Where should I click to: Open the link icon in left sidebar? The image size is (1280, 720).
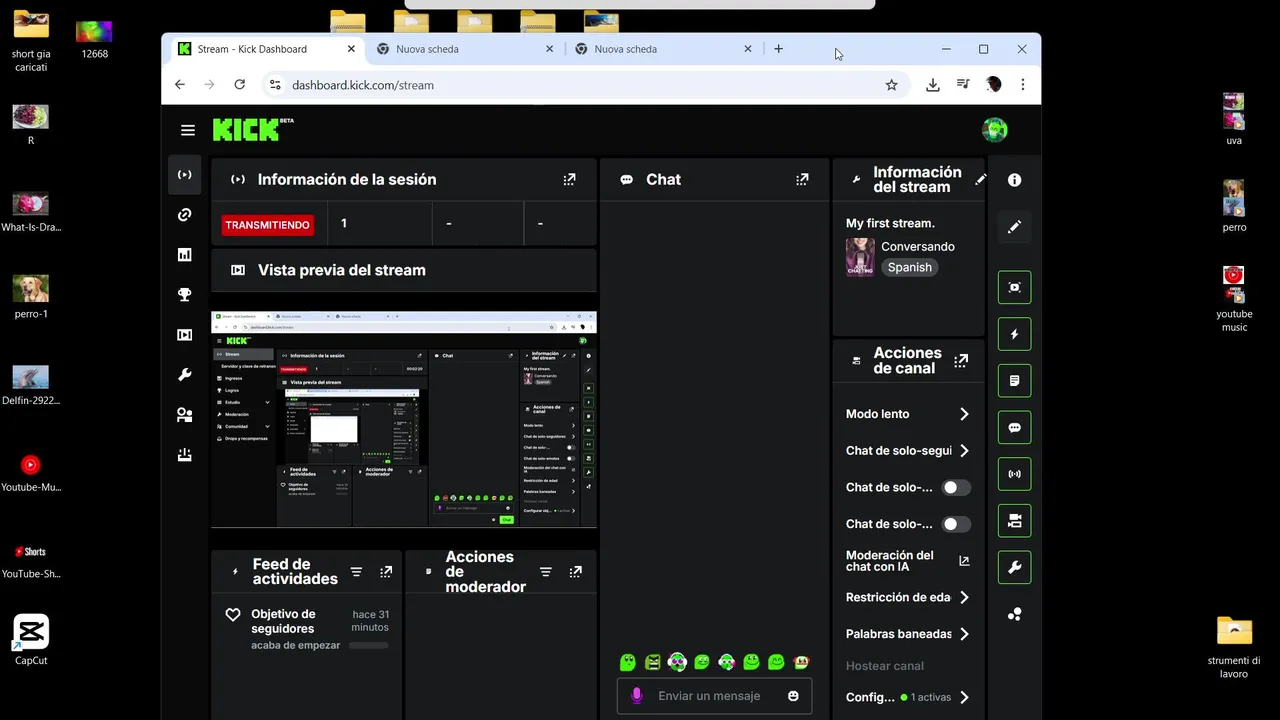click(x=184, y=215)
